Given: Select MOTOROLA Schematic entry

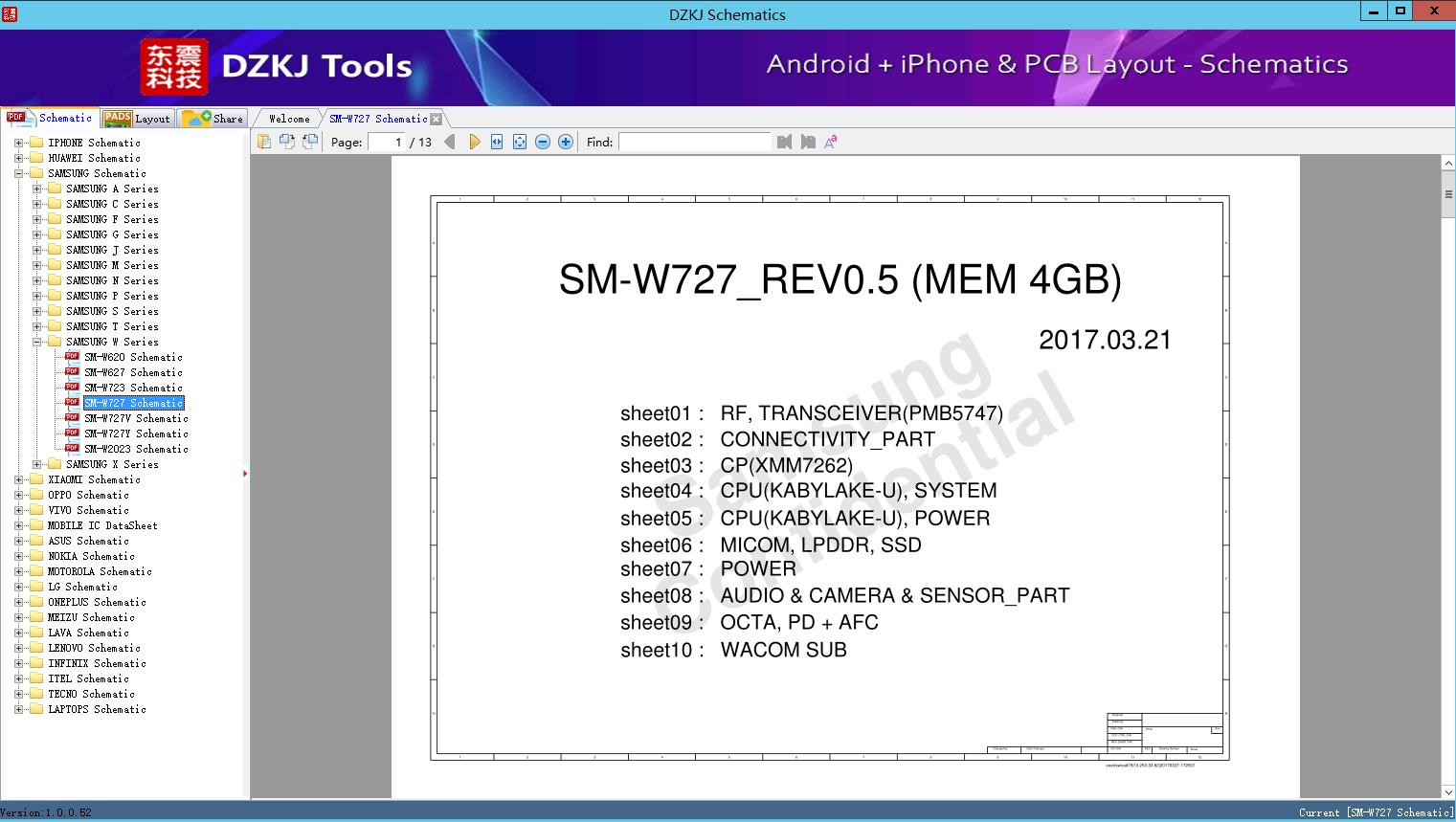Looking at the screenshot, I should 100,571.
